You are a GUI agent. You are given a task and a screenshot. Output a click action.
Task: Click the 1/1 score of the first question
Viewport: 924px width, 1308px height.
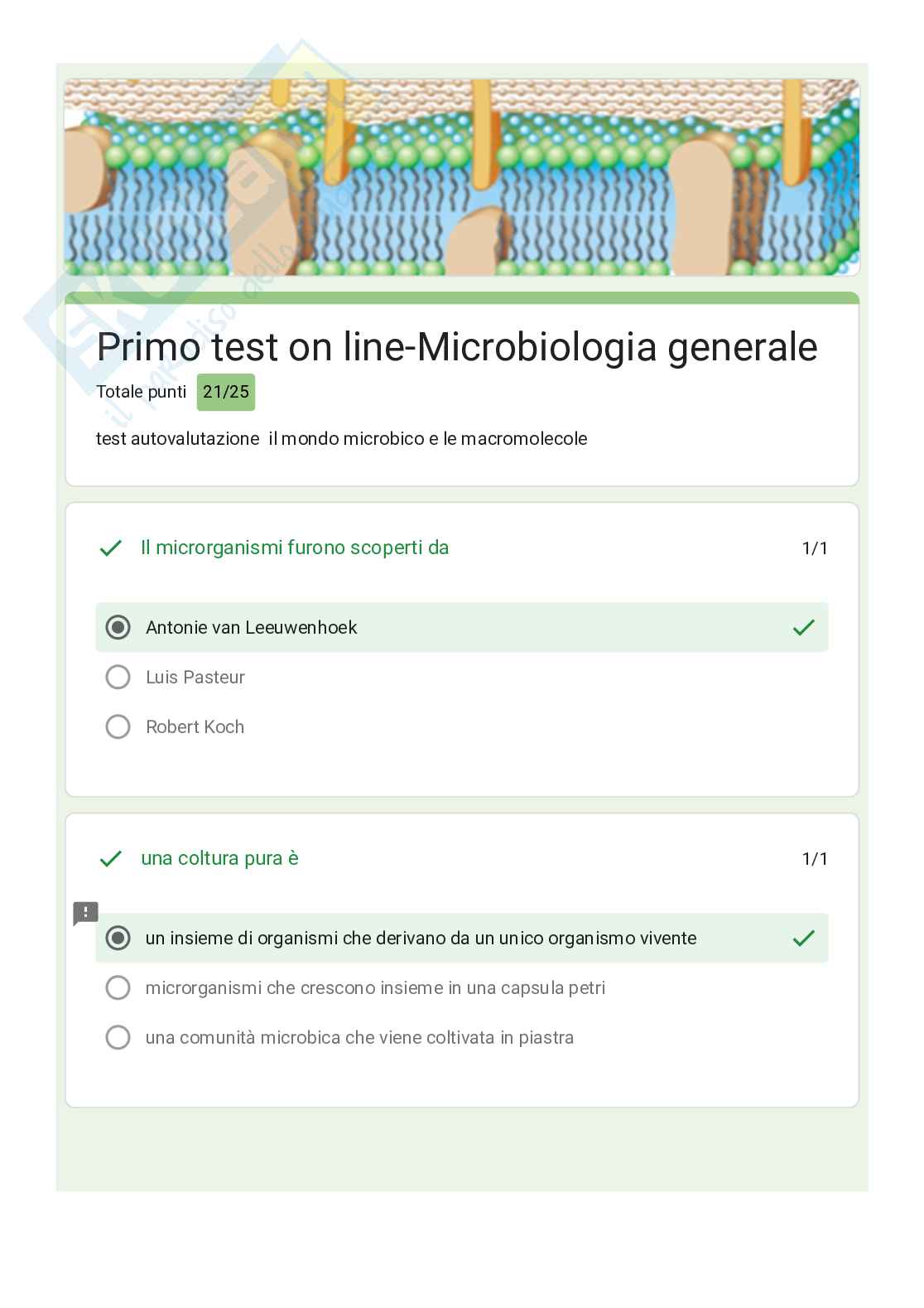[814, 548]
